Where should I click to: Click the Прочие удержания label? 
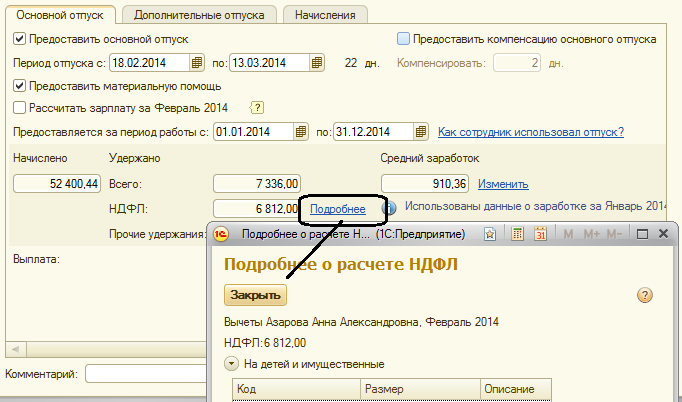157,234
